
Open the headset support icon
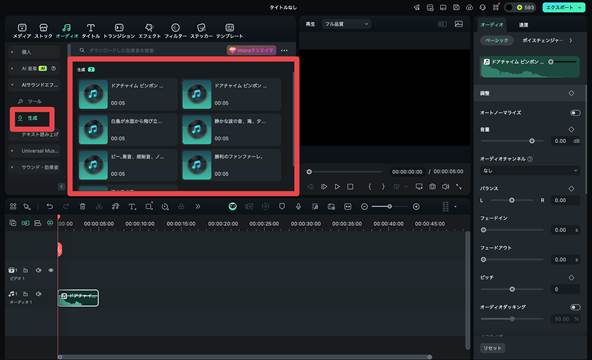(483, 7)
